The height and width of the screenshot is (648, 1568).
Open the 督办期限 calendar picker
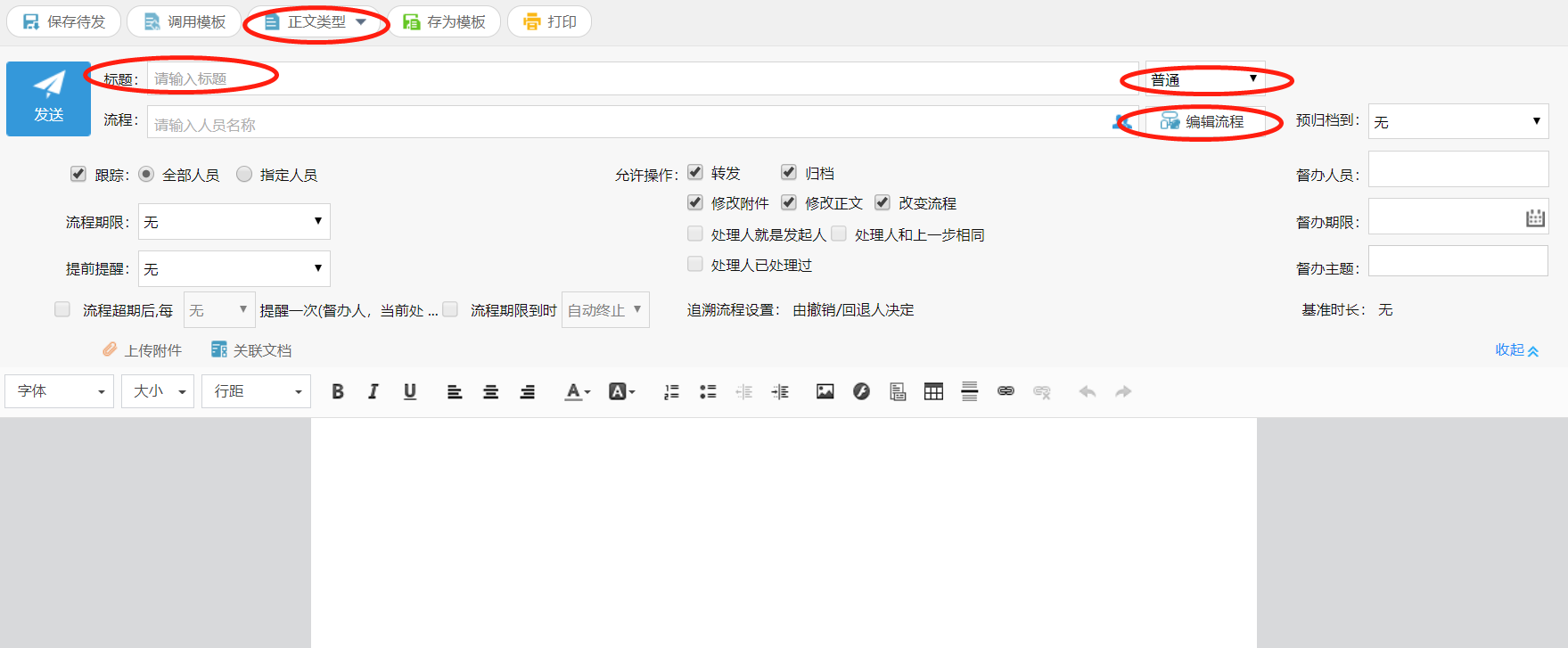point(1534,217)
